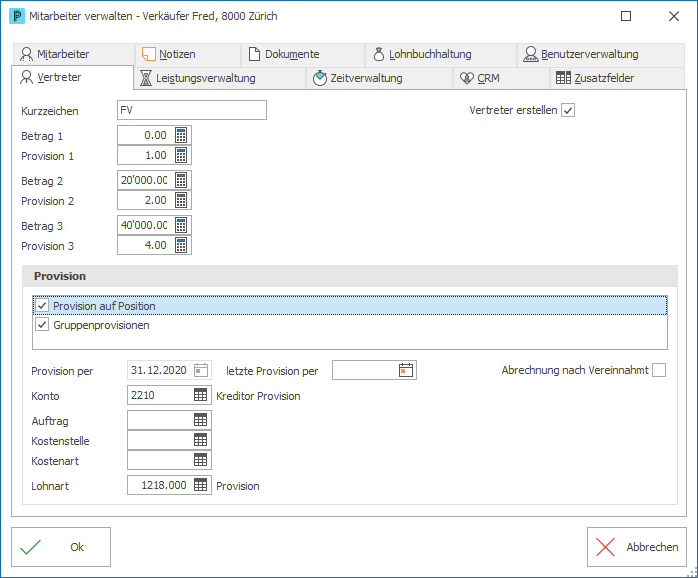This screenshot has height=578, width=698.
Task: Go to the Lohnbuchhaltung tab
Action: pos(441,54)
